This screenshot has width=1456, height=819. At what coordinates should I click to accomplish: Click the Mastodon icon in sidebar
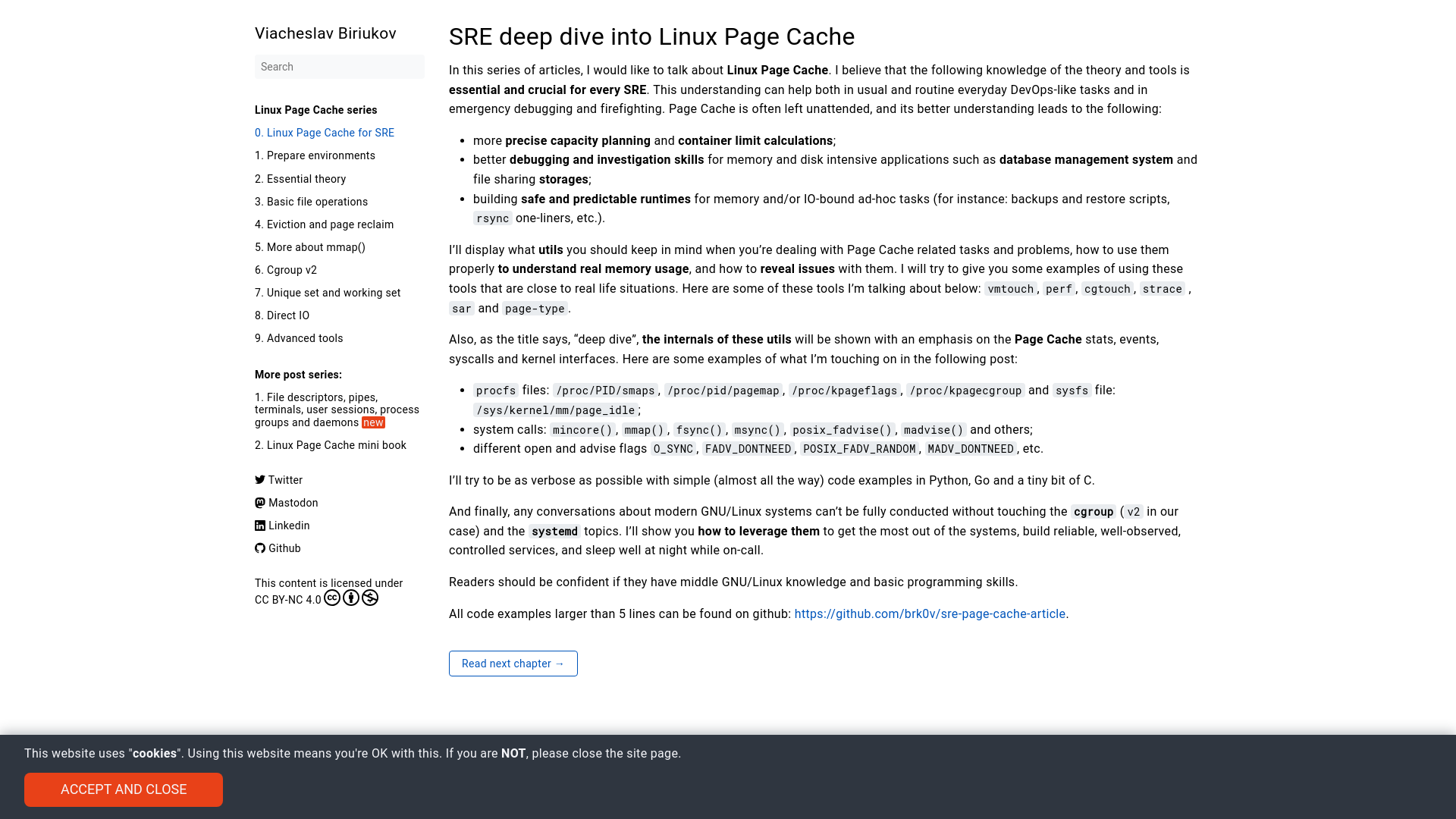259,502
